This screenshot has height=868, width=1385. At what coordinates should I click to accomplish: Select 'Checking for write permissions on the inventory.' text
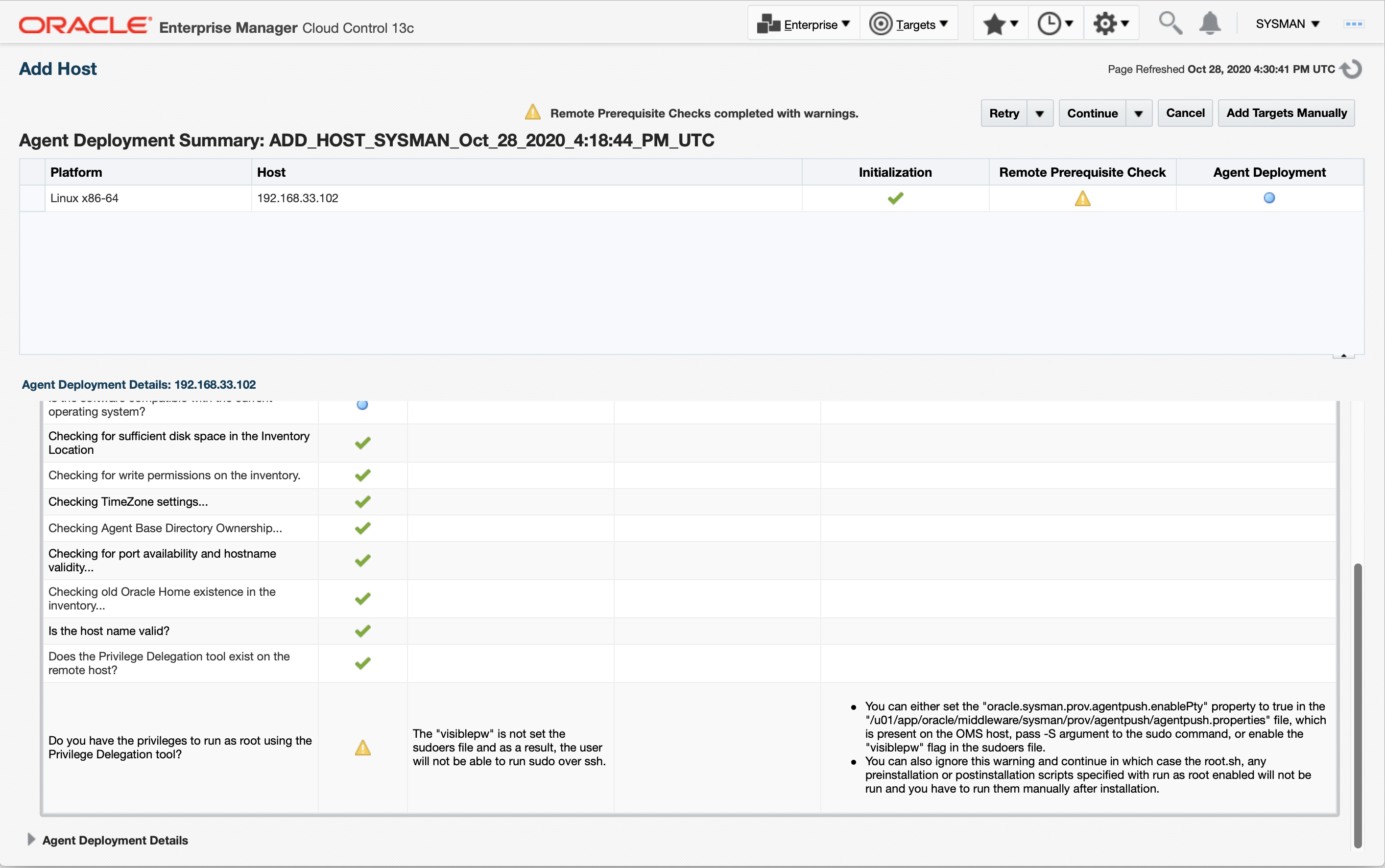[174, 475]
